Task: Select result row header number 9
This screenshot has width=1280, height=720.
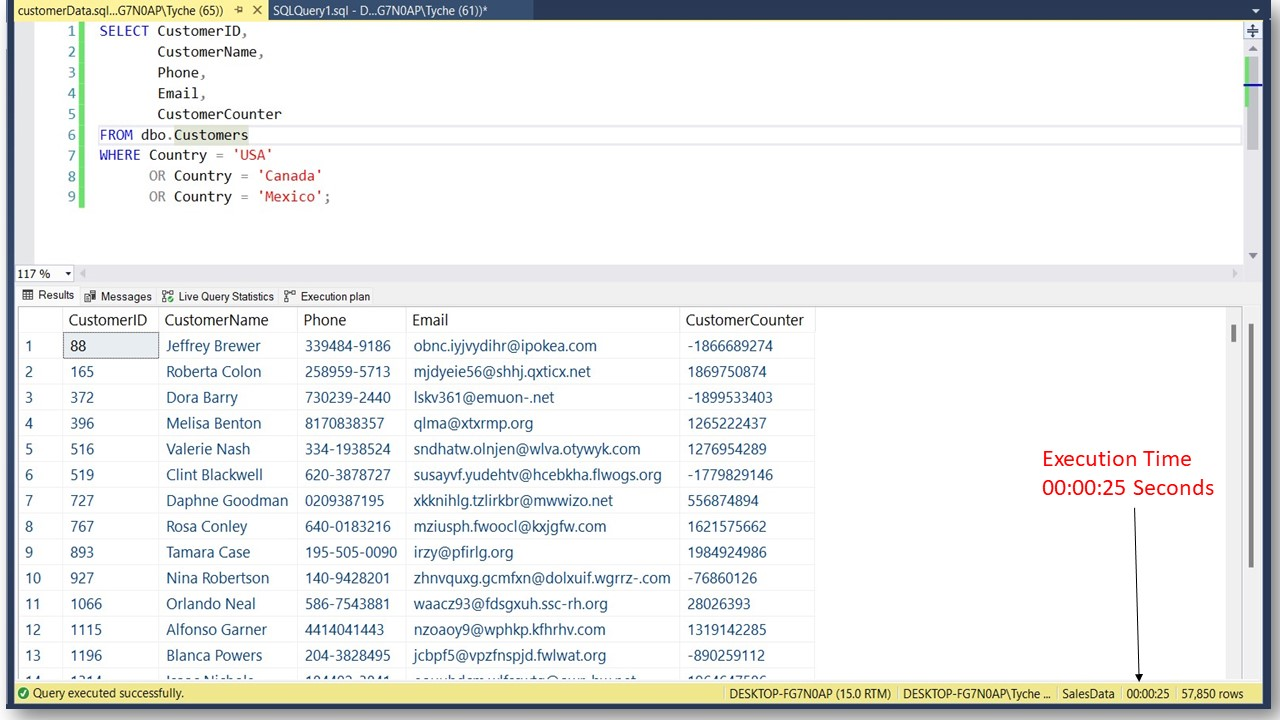Action: point(40,553)
